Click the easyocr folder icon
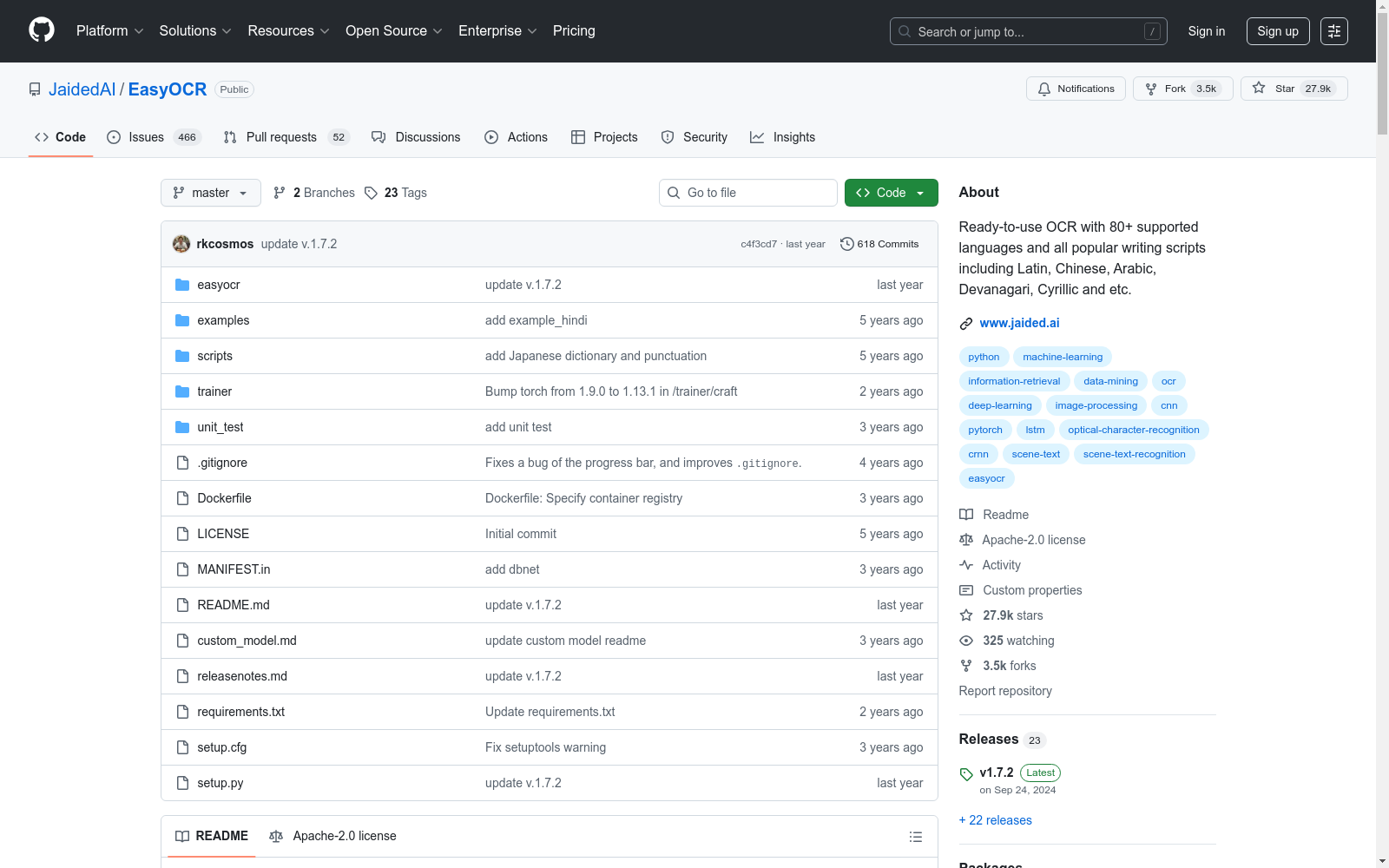The image size is (1389, 868). click(x=182, y=285)
